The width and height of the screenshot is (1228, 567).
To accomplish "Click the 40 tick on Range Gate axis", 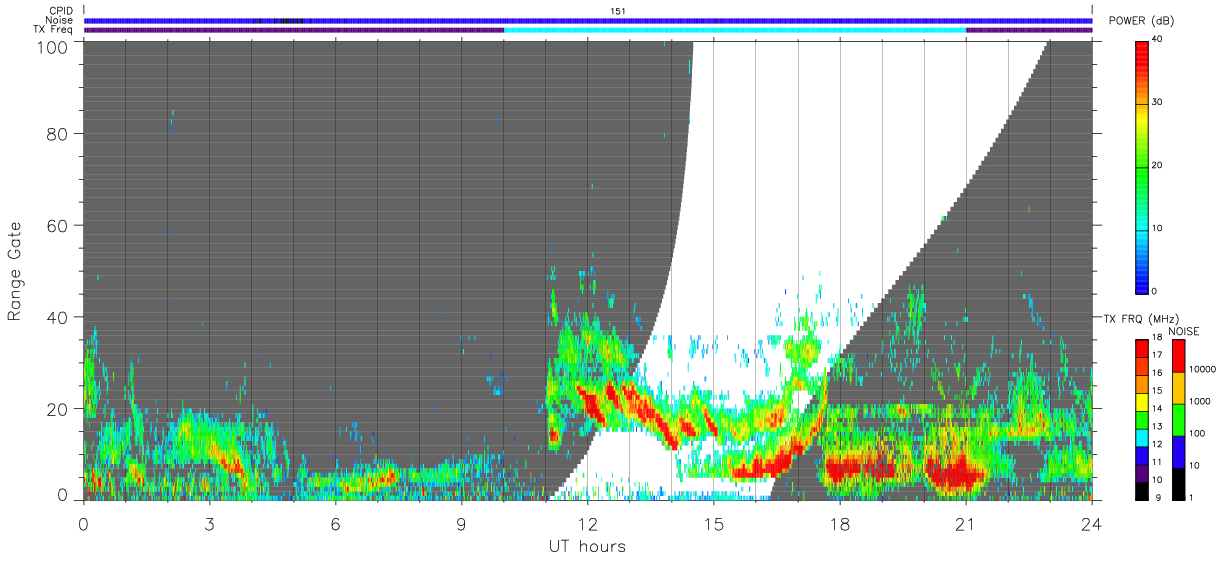I will pyautogui.click(x=58, y=317).
